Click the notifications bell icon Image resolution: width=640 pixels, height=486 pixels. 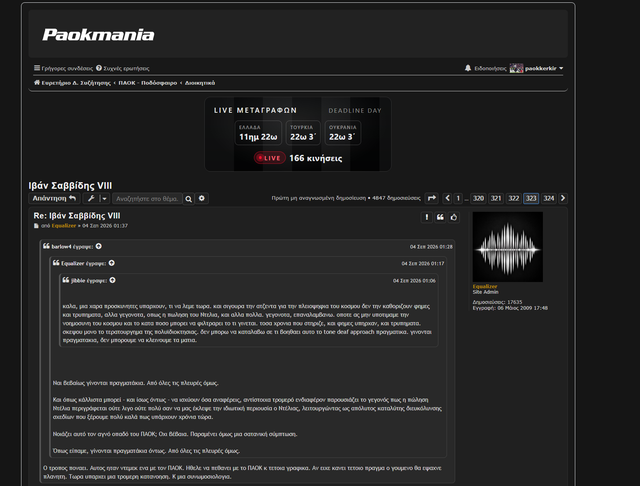point(468,68)
